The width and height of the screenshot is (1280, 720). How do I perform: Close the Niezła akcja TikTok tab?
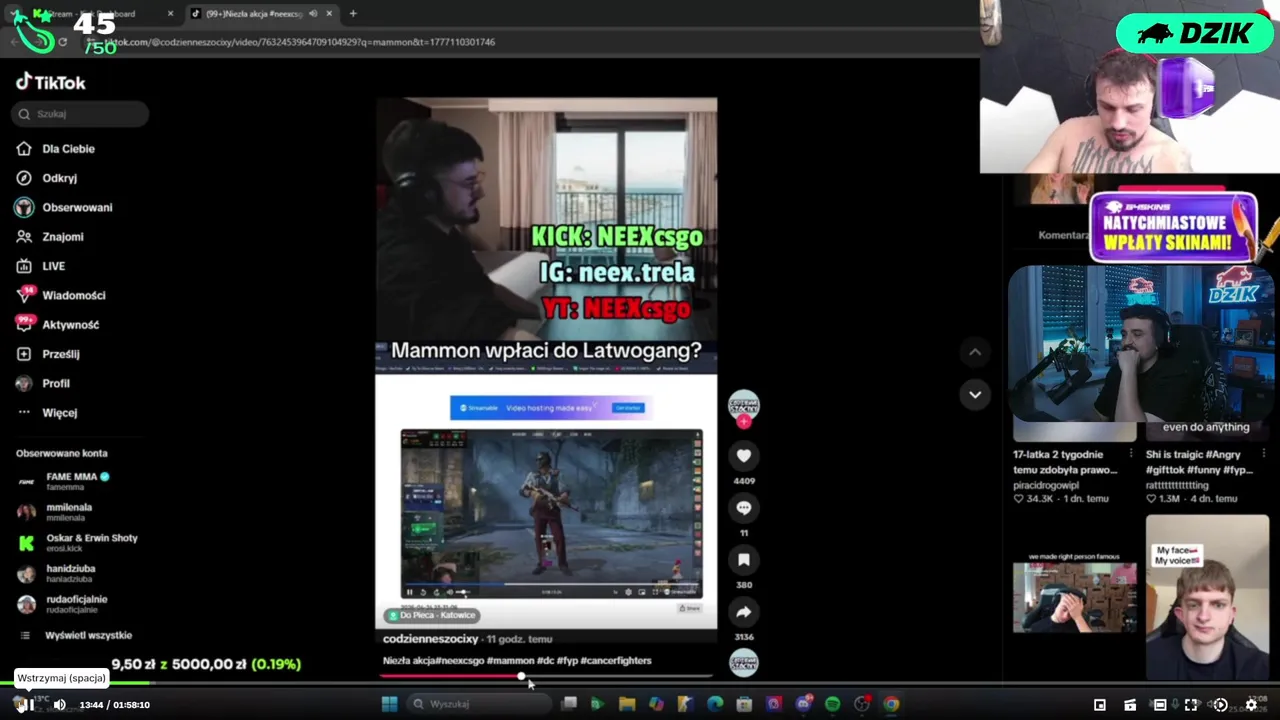tap(329, 13)
